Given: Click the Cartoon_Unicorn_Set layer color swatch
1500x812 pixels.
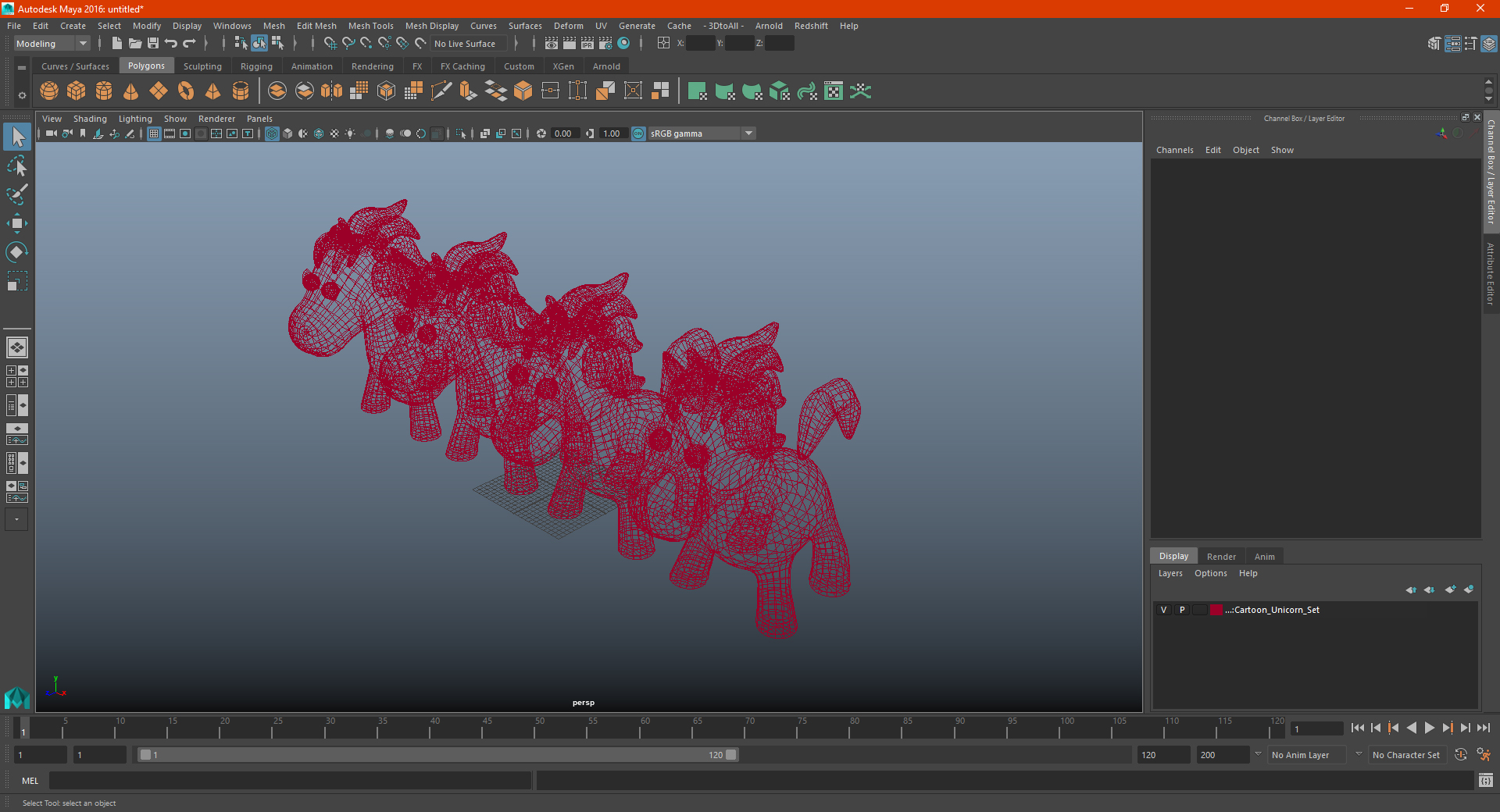Looking at the screenshot, I should (1216, 610).
